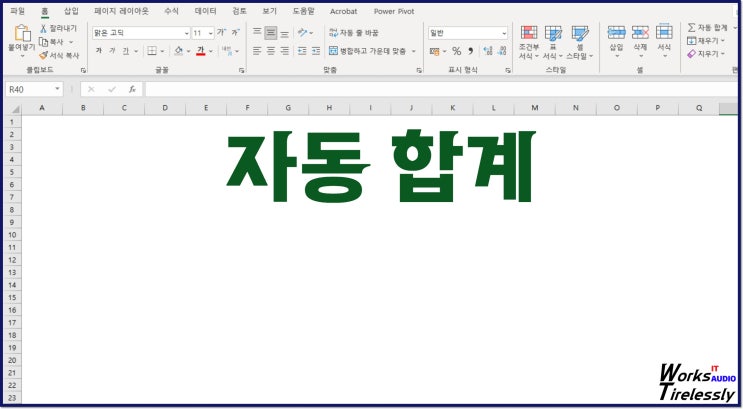Click bottom vertical align icon

284,33
